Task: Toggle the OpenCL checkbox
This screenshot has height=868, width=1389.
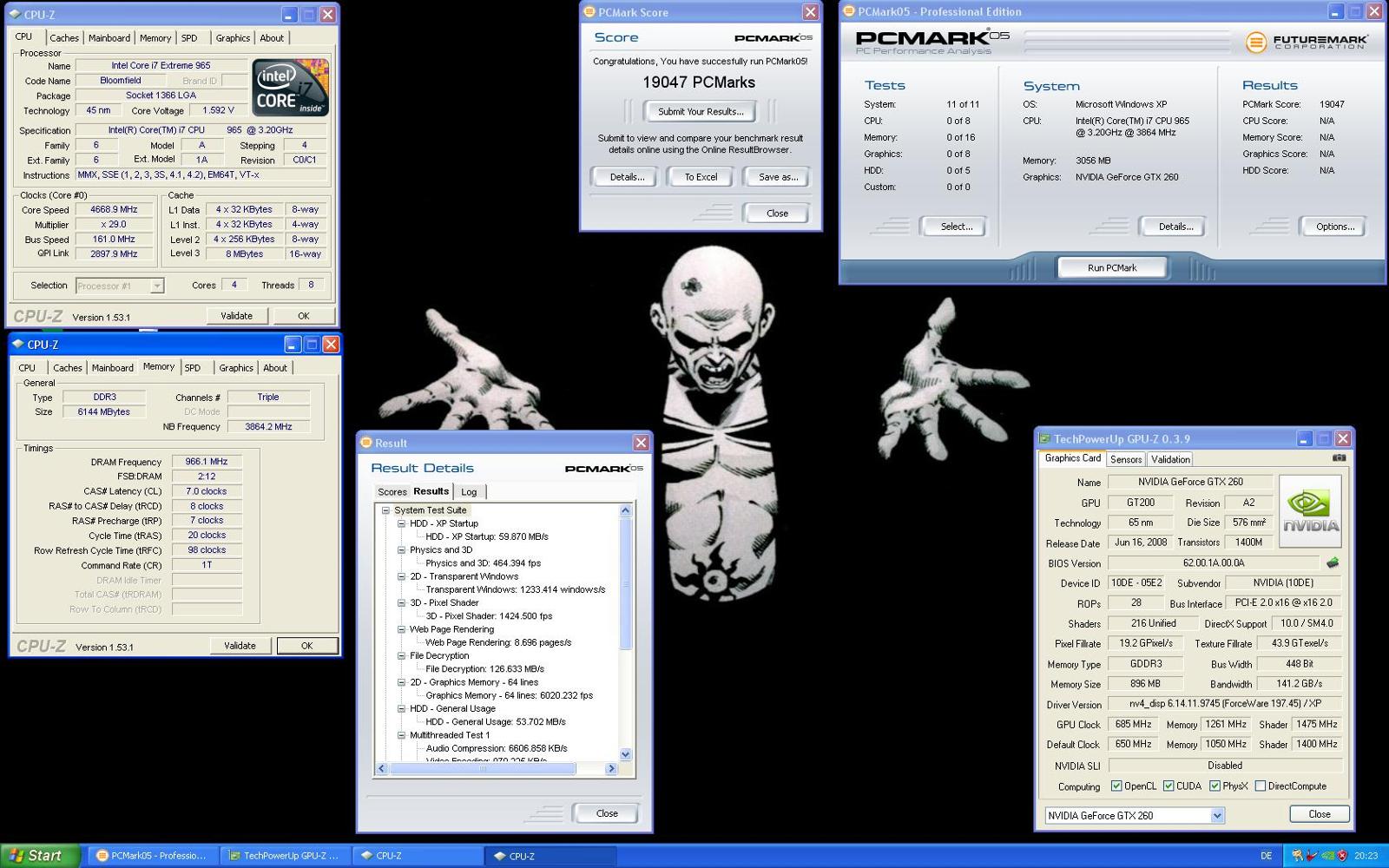Action: tap(1116, 786)
